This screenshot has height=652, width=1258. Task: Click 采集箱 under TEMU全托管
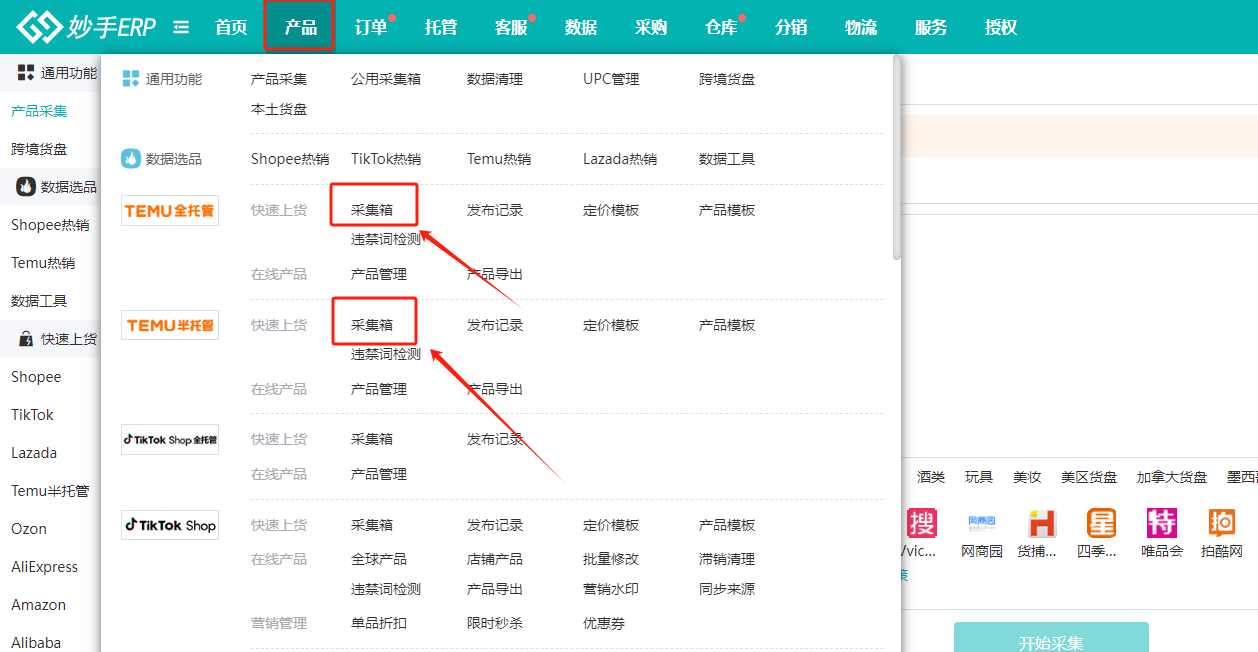tap(372, 211)
